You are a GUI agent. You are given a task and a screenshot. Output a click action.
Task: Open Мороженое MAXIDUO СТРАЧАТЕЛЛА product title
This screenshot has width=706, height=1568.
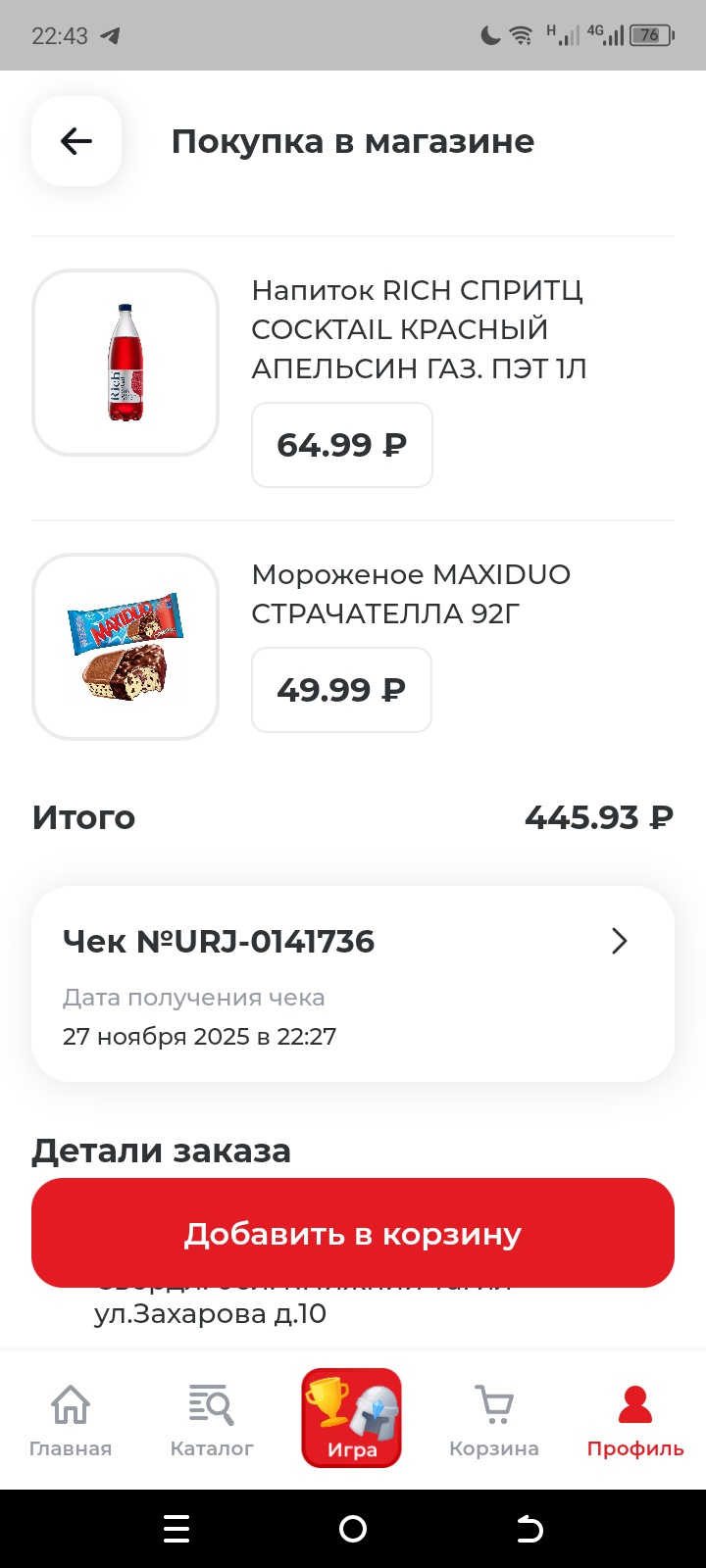(x=411, y=594)
